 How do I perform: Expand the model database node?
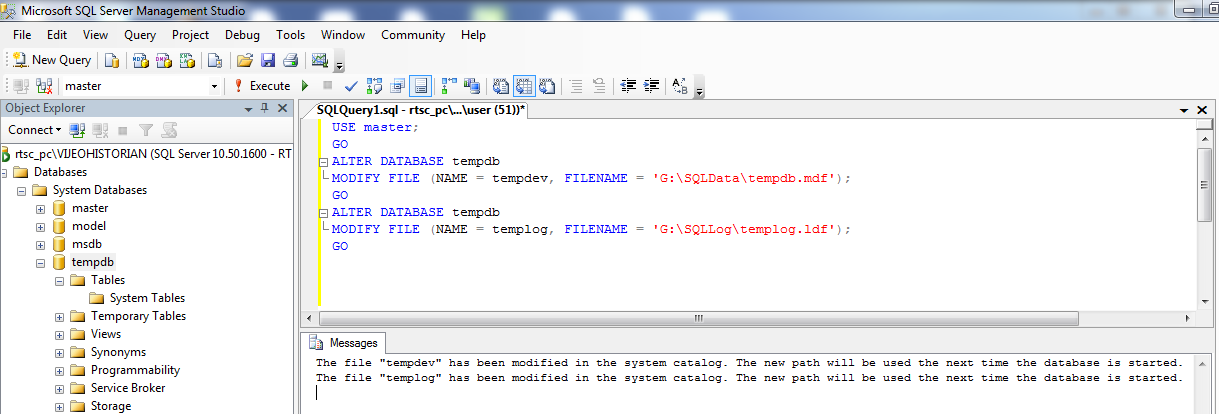coord(41,227)
